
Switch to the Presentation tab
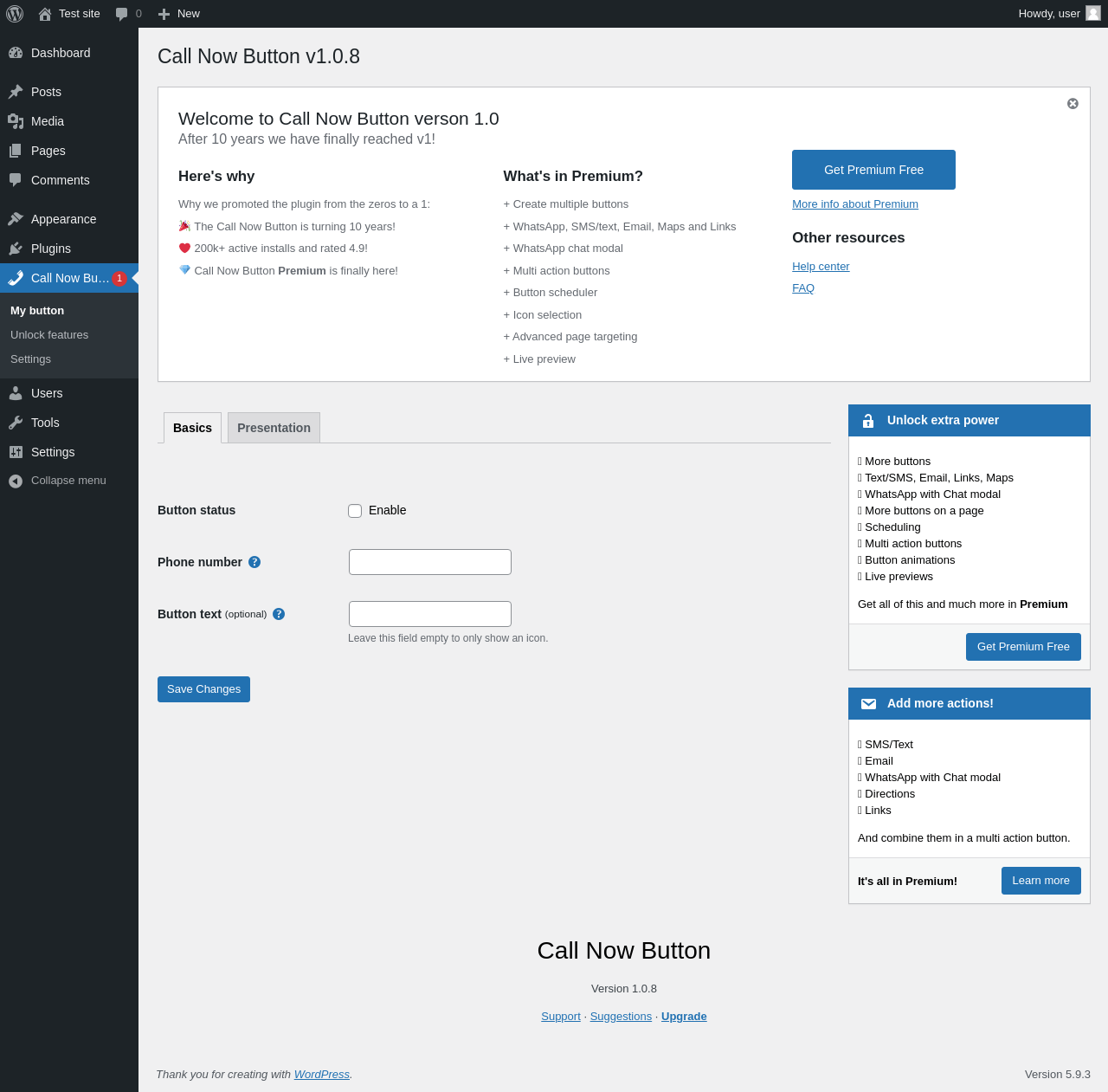click(274, 428)
